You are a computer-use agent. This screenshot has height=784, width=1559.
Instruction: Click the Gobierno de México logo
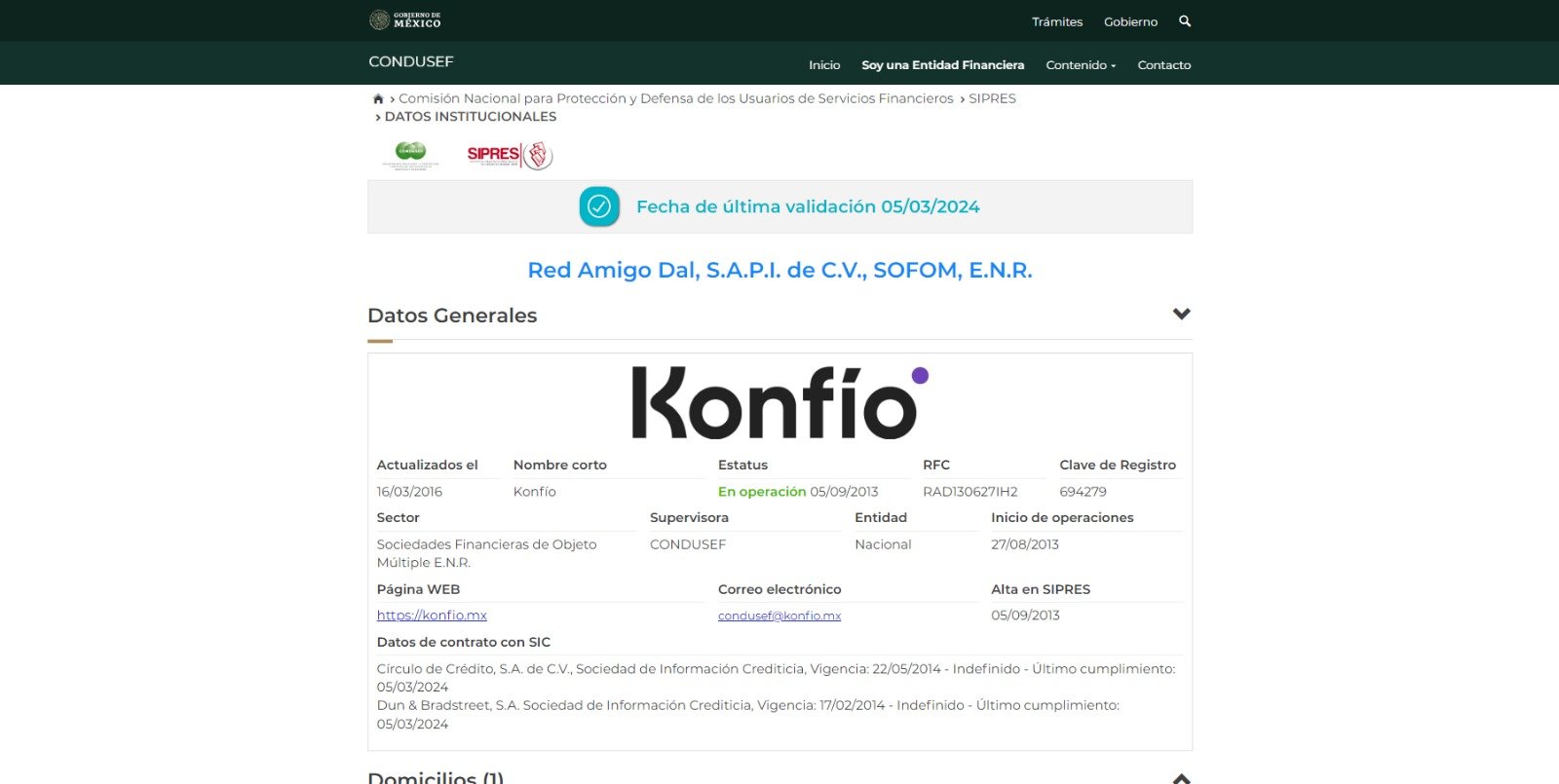click(405, 19)
